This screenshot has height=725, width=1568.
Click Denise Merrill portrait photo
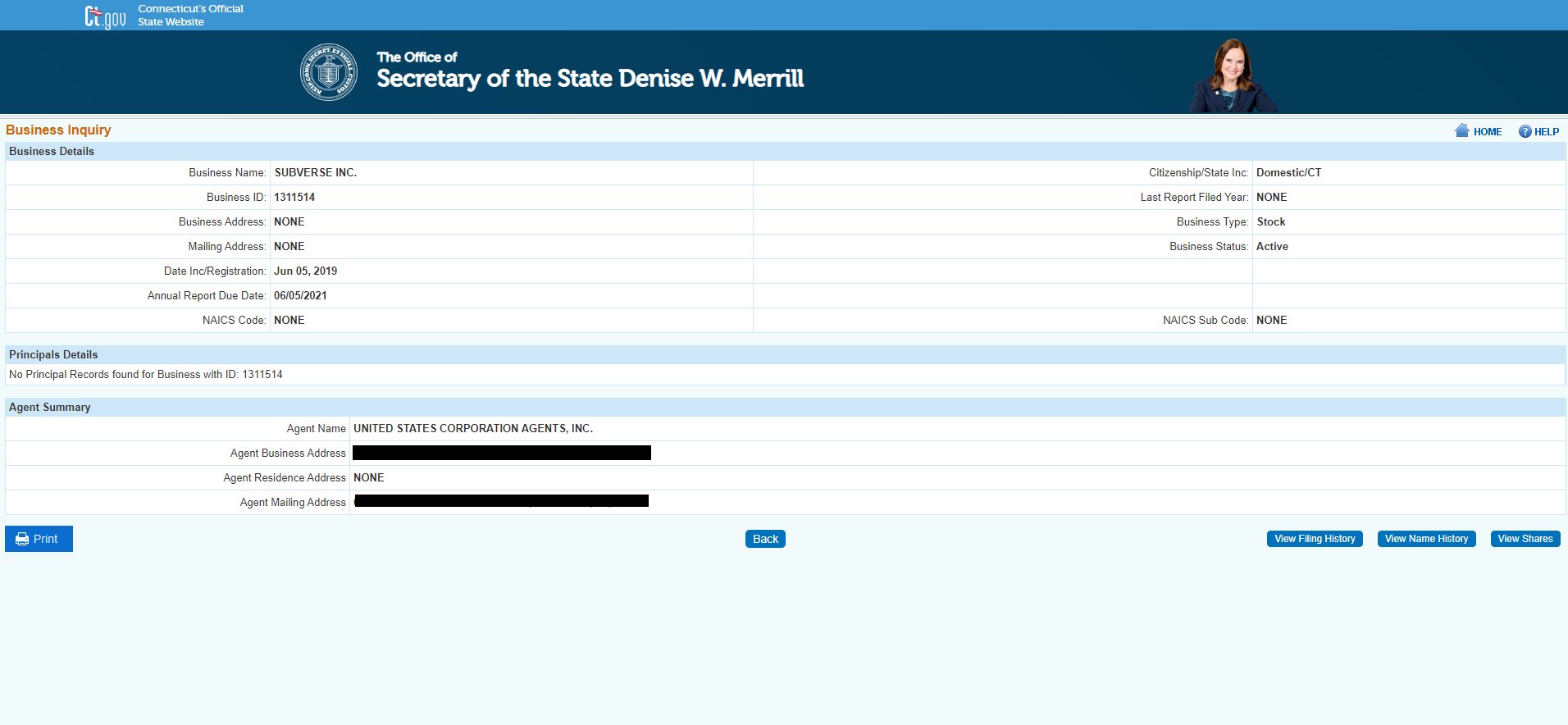(1233, 75)
